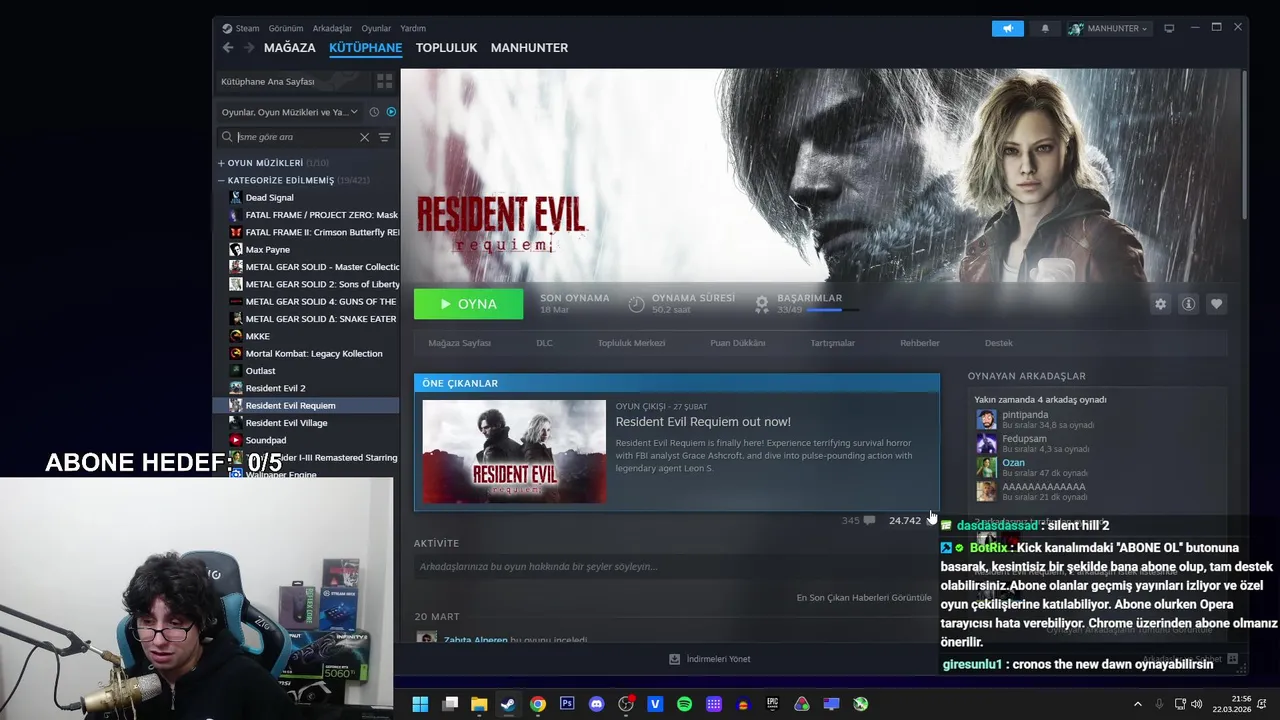Open the notifications bell

tap(1045, 28)
